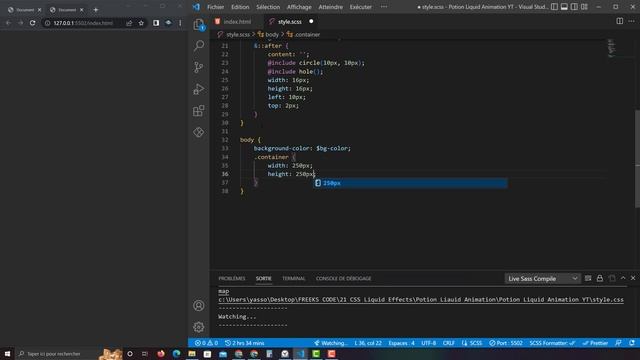Image resolution: width=640 pixels, height=360 pixels.
Task: Open the style.css path link in output
Action: pos(421,300)
